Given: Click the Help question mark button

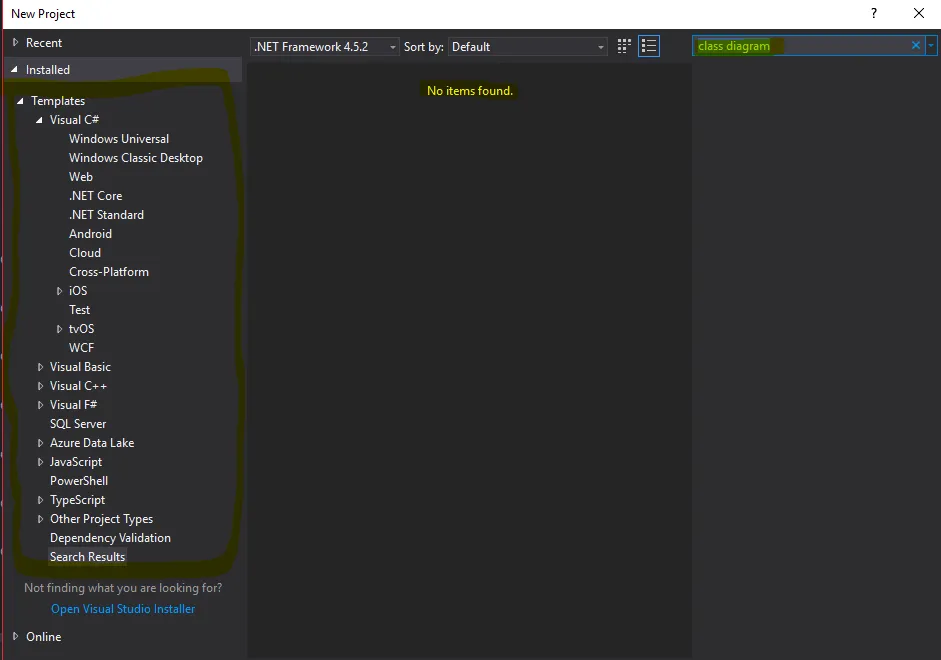Looking at the screenshot, I should [874, 13].
